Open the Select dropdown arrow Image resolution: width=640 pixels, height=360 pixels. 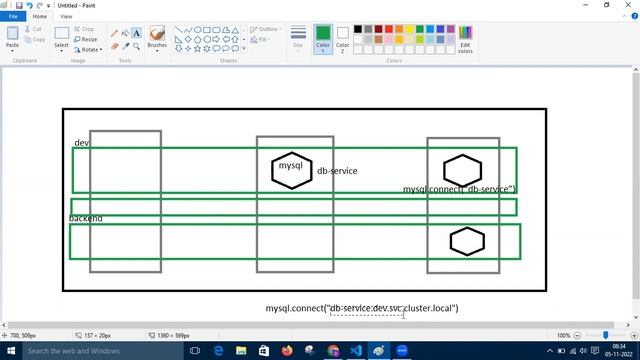(x=62, y=51)
